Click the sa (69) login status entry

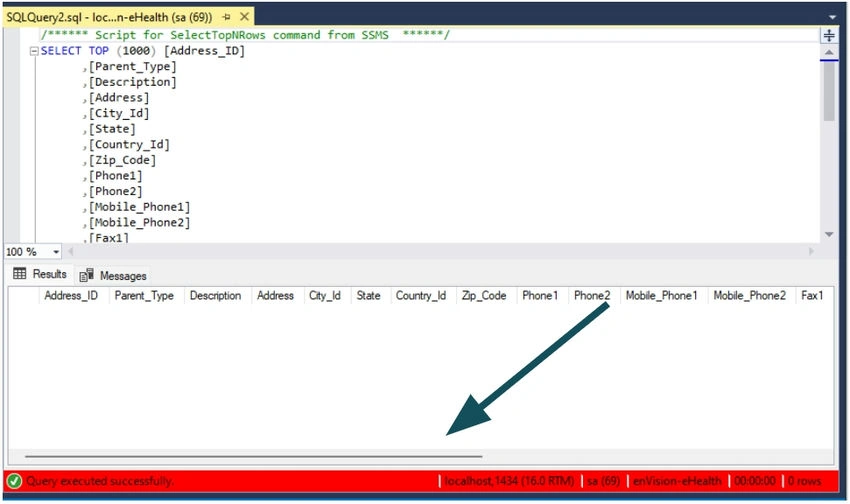(603, 481)
